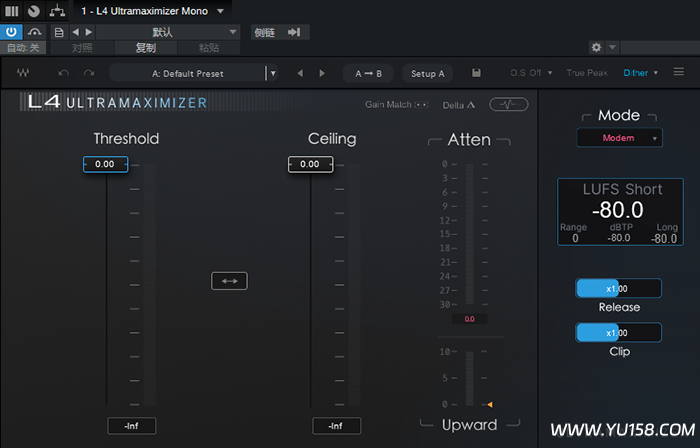
Task: Toggle Gain Match
Action: [x=397, y=104]
